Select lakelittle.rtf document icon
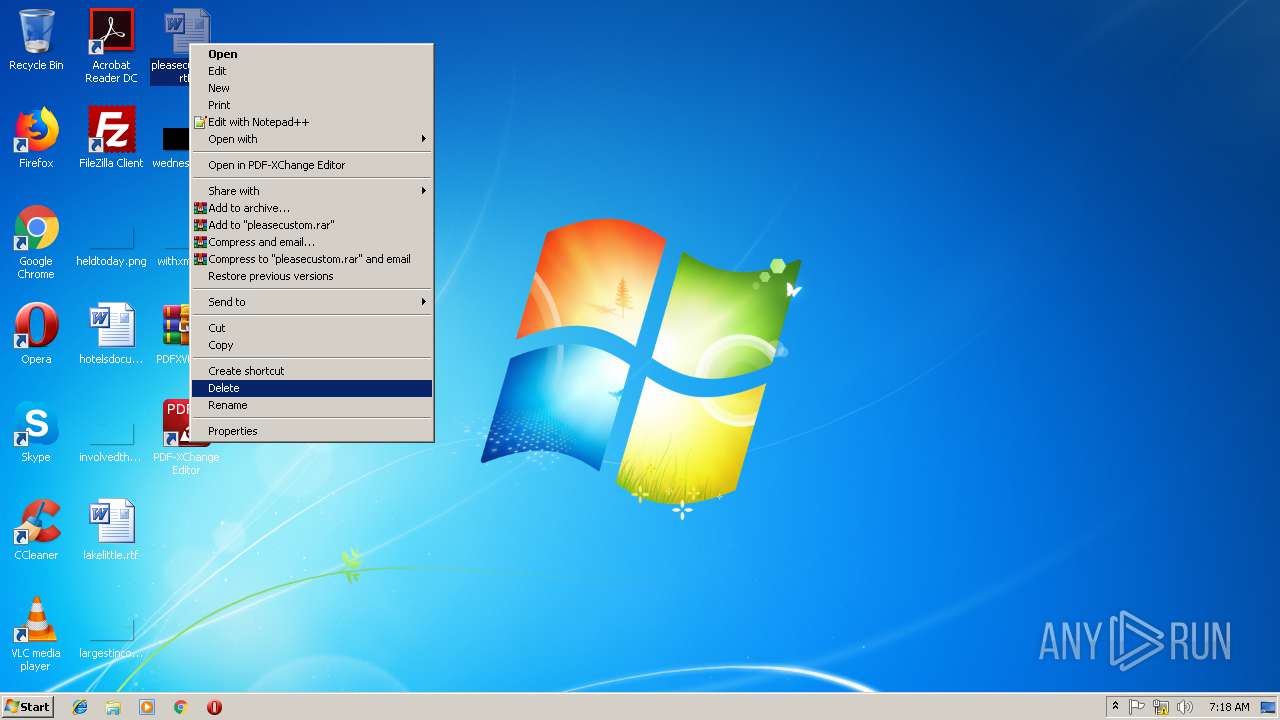1280x720 pixels. [111, 531]
